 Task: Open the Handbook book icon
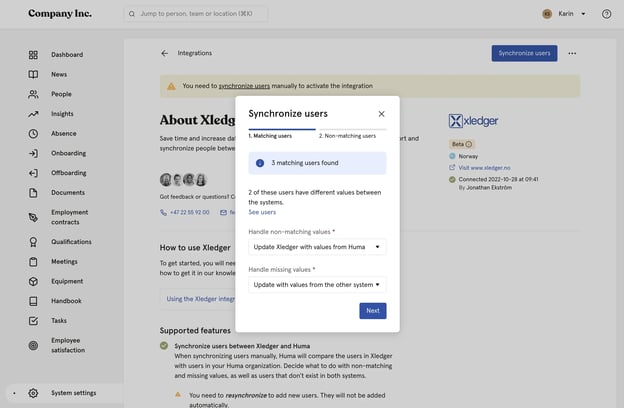tap(33, 301)
